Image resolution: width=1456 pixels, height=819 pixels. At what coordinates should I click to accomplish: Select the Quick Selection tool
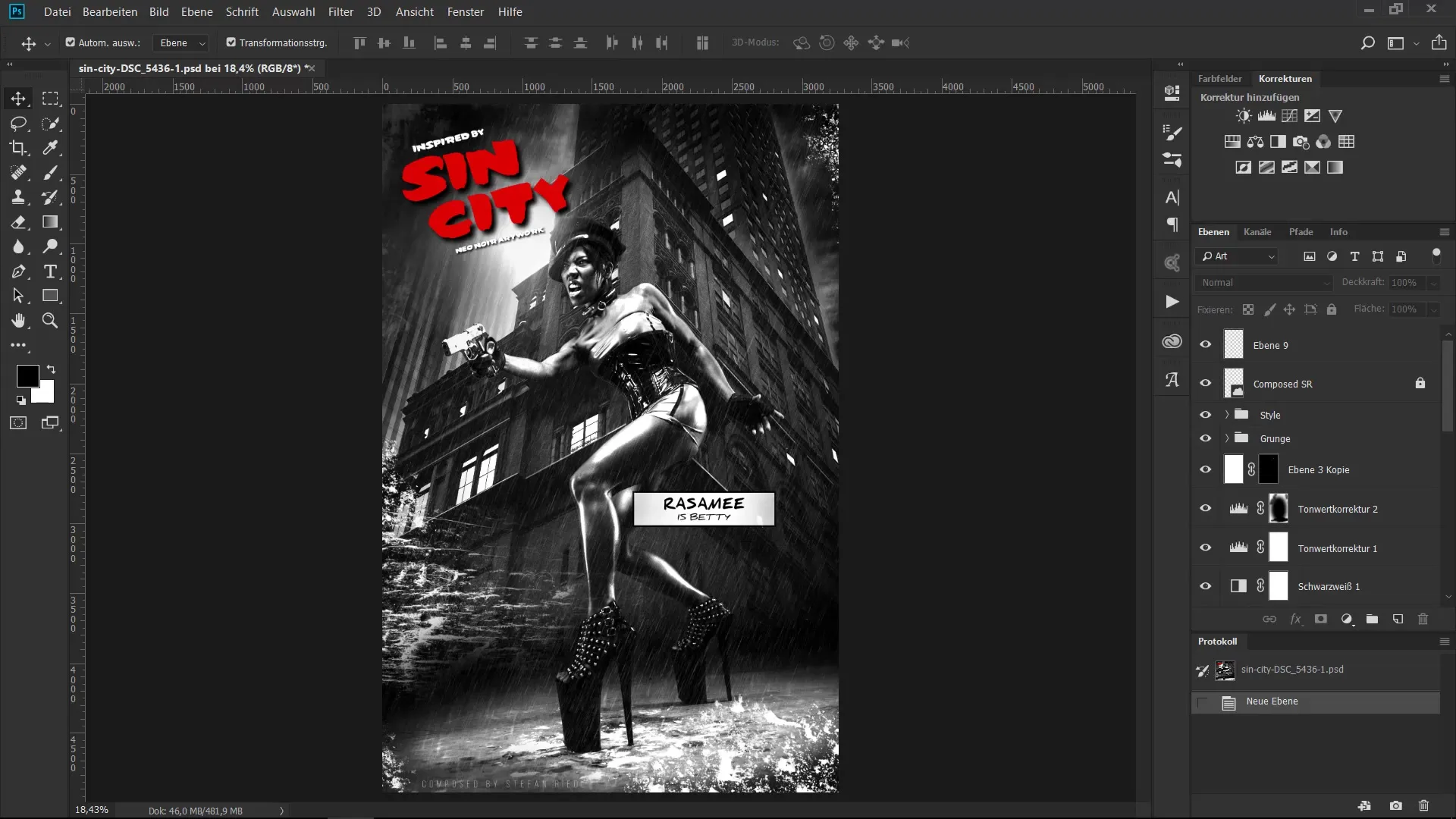50,124
